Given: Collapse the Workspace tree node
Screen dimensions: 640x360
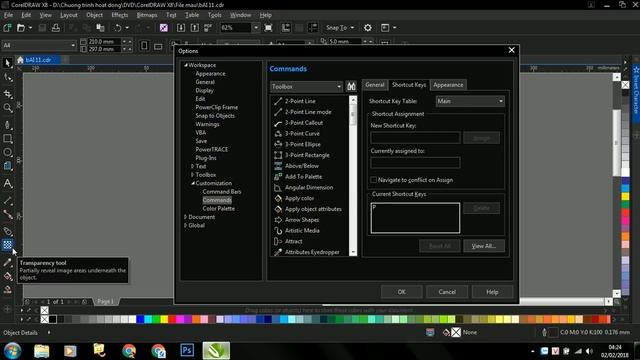Looking at the screenshot, I should click(186, 65).
